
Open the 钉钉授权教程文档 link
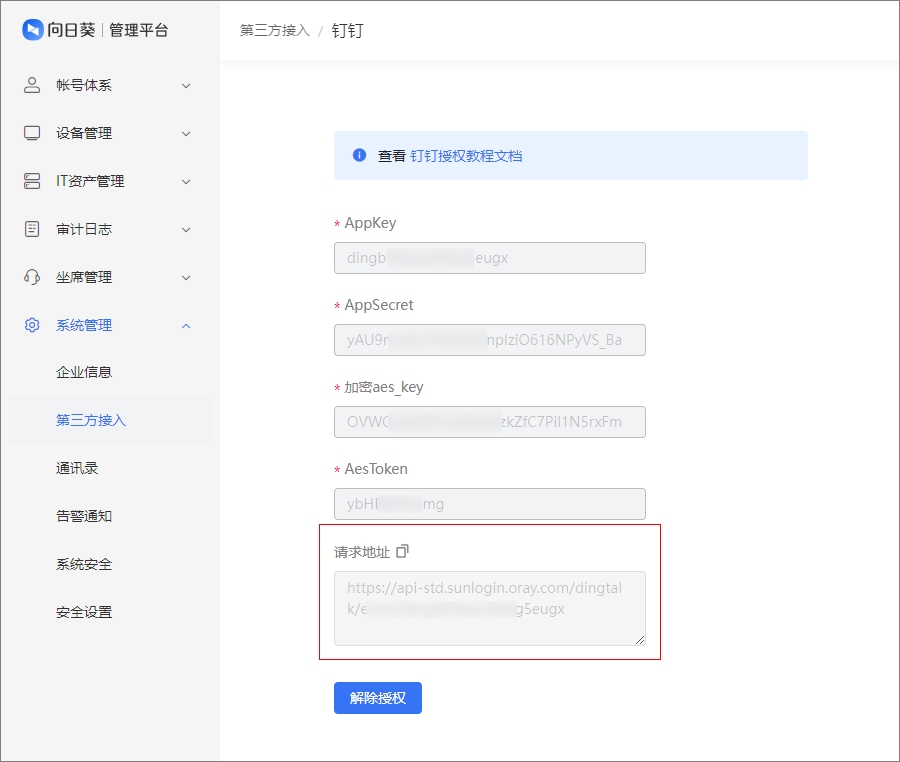(466, 156)
